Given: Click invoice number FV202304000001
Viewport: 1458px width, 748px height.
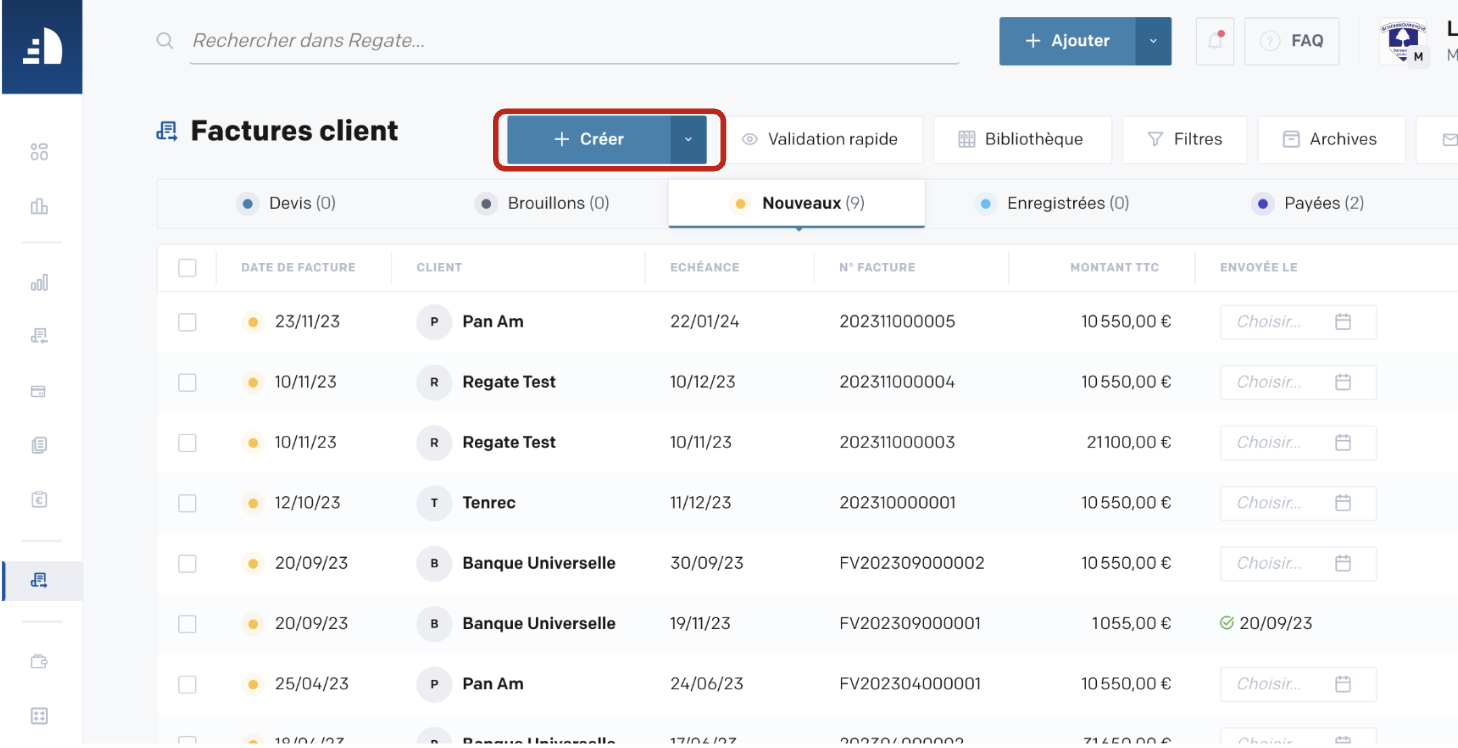Looking at the screenshot, I should click(910, 684).
